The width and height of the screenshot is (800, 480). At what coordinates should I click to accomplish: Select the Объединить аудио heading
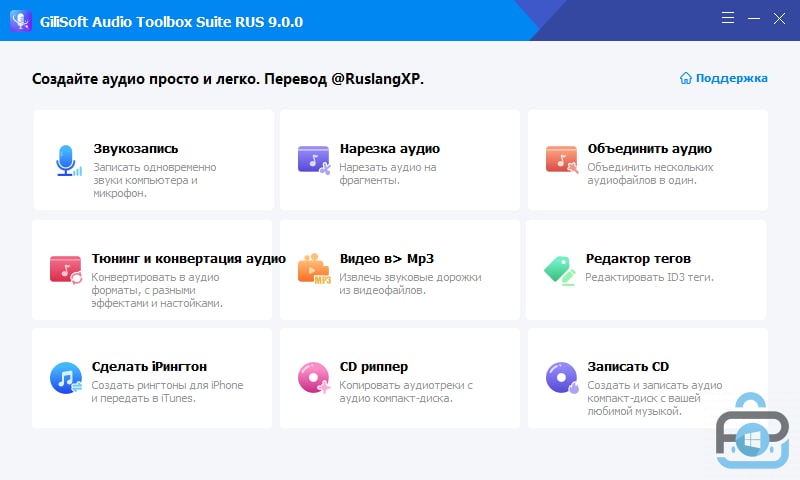click(649, 148)
